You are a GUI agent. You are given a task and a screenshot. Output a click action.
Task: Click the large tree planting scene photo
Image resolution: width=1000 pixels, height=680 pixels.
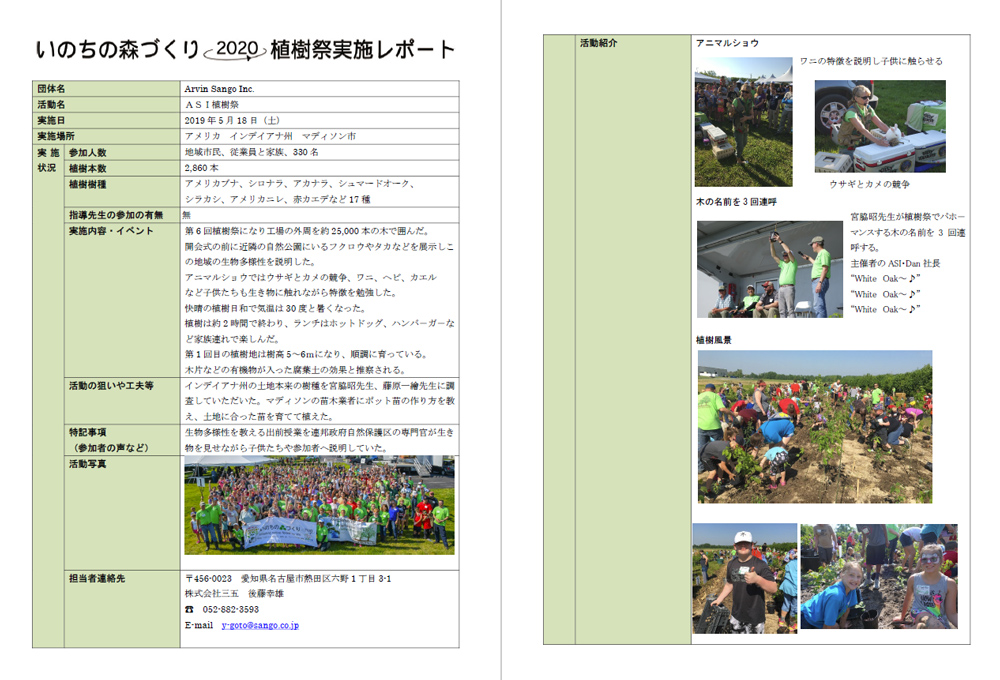(815, 426)
